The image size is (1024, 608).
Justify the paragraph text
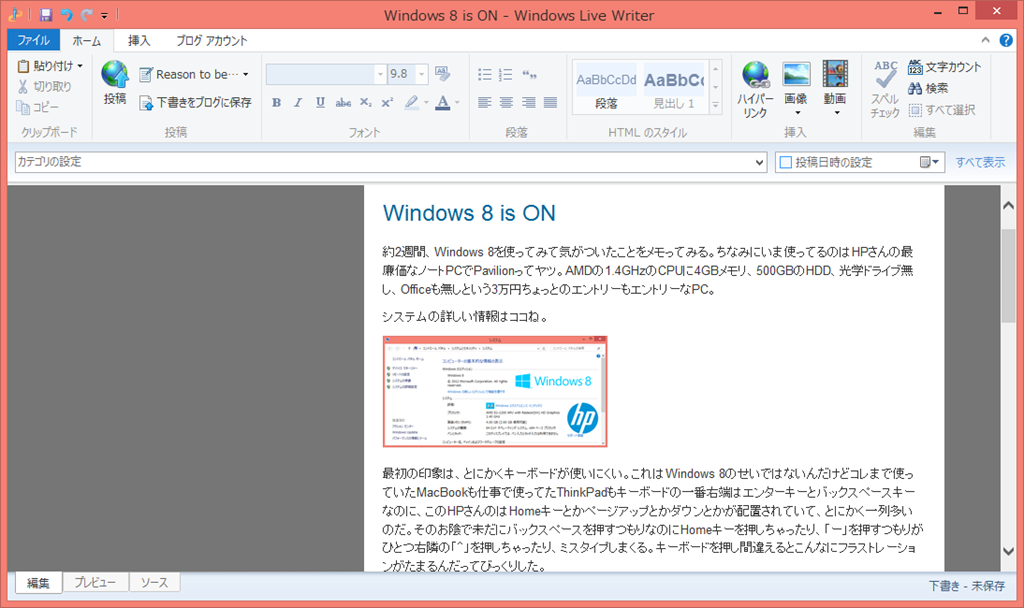551,103
